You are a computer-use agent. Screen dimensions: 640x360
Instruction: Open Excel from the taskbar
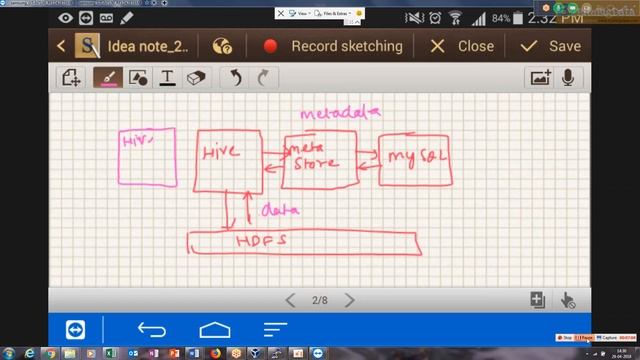[111, 353]
